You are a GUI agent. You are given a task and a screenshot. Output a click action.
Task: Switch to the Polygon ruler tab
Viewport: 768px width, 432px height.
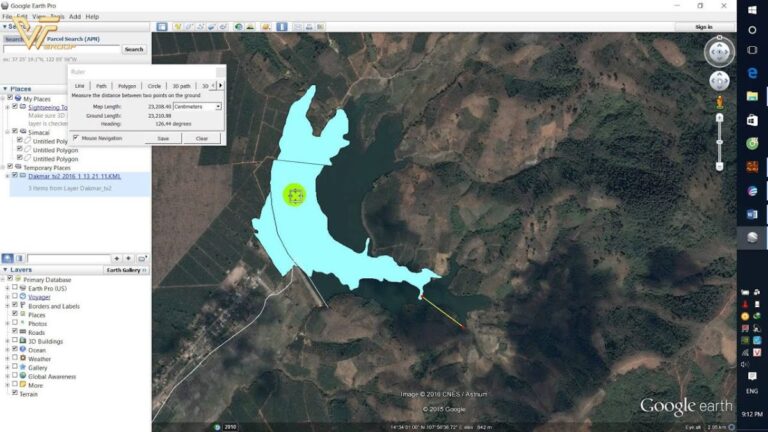pos(127,86)
